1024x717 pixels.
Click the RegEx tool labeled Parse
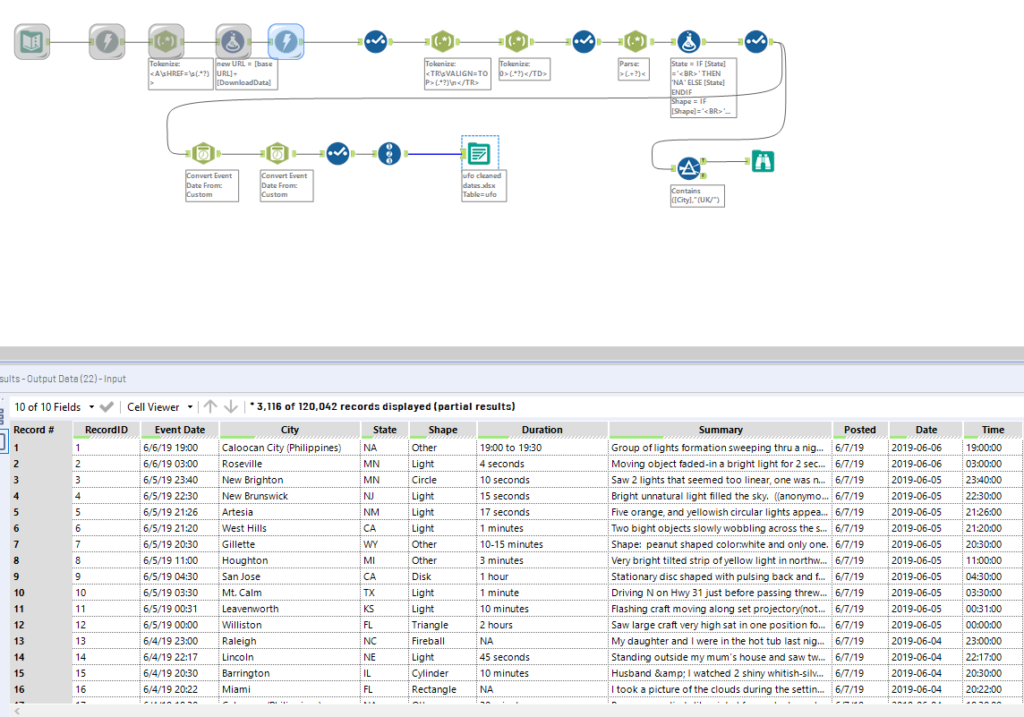point(635,42)
